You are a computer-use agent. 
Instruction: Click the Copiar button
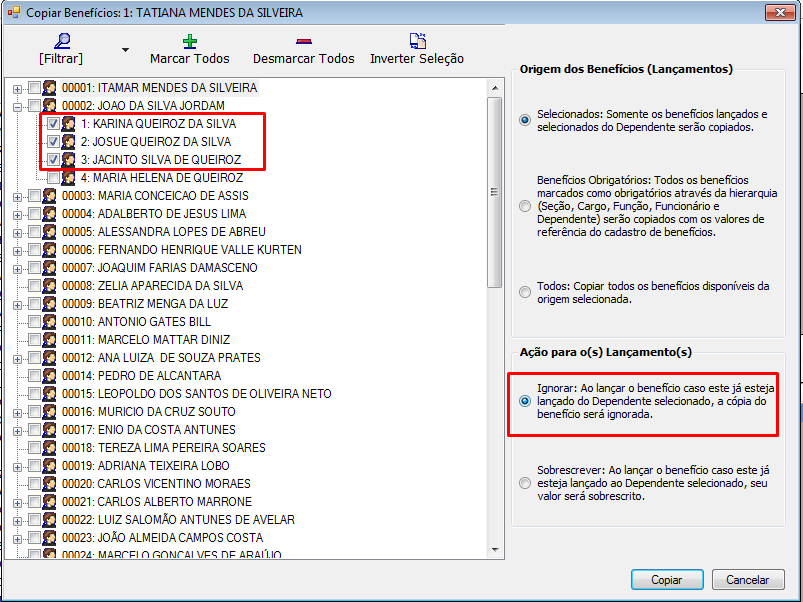coord(667,580)
